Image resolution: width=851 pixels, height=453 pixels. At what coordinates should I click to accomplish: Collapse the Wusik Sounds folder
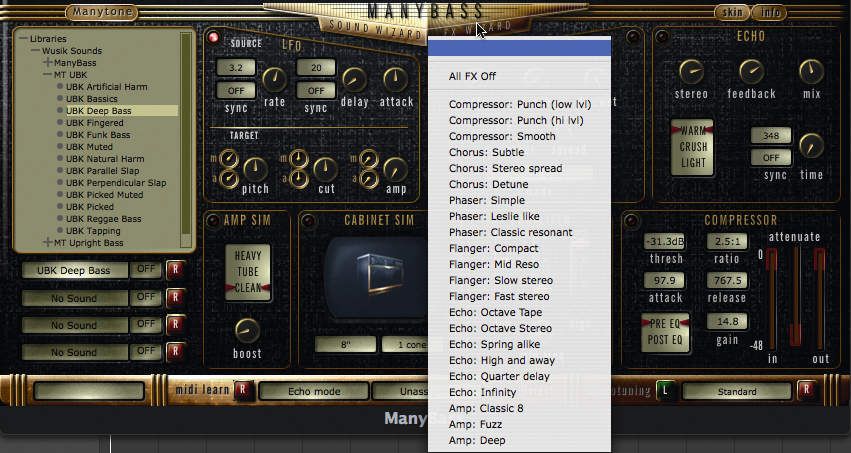[36, 50]
